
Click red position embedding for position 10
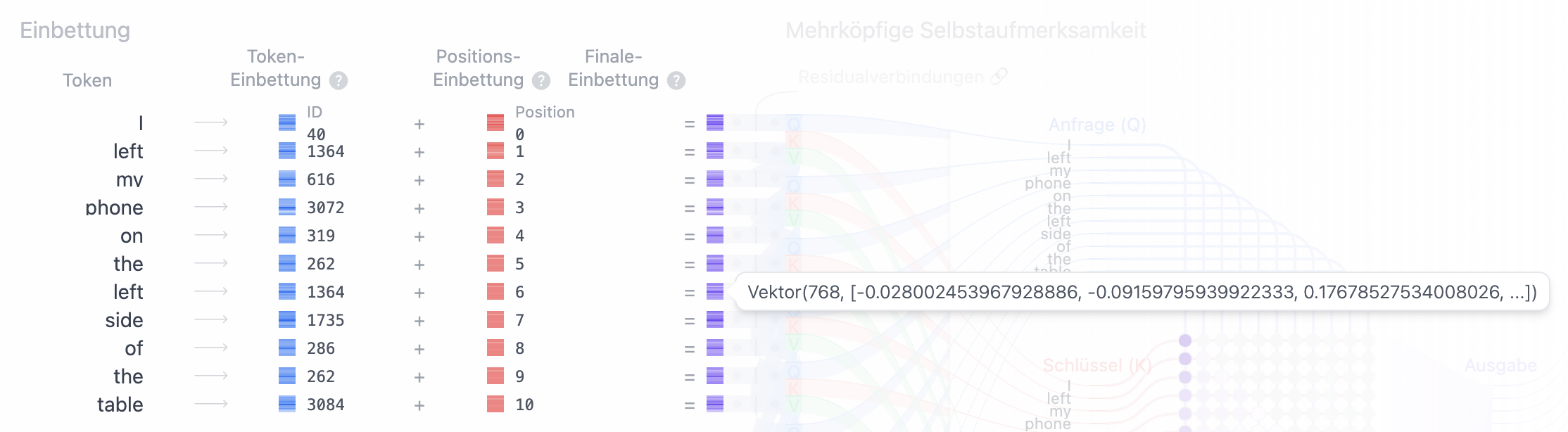(x=495, y=405)
